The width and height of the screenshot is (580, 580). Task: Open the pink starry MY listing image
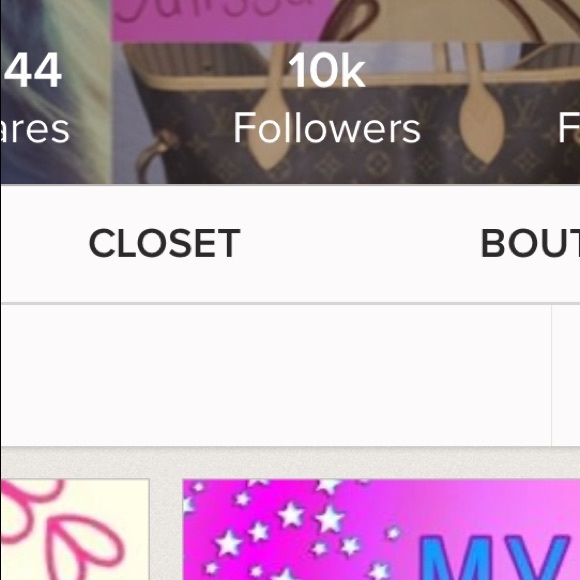[381, 529]
